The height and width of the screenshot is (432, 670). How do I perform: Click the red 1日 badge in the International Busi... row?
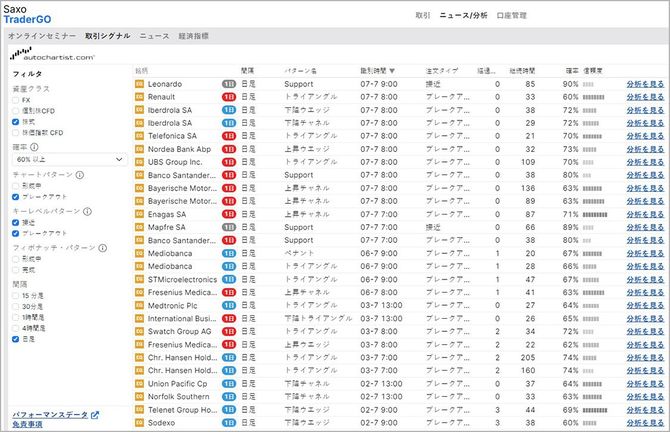(x=229, y=318)
